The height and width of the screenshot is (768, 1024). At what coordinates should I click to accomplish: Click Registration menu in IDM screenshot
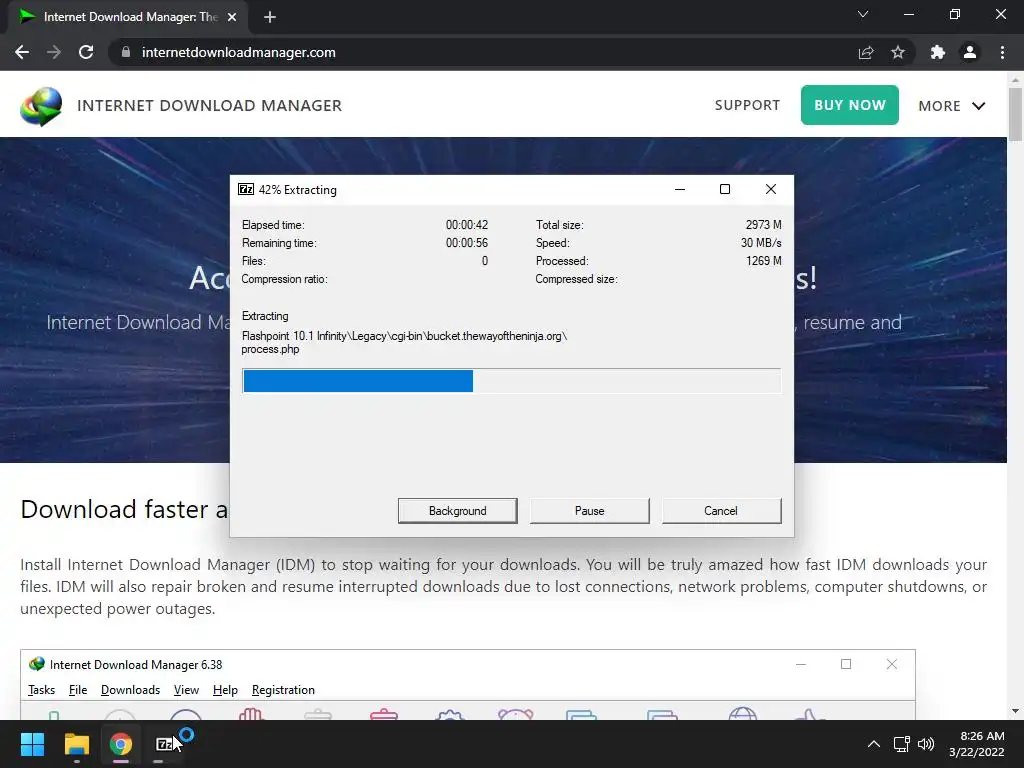click(283, 690)
